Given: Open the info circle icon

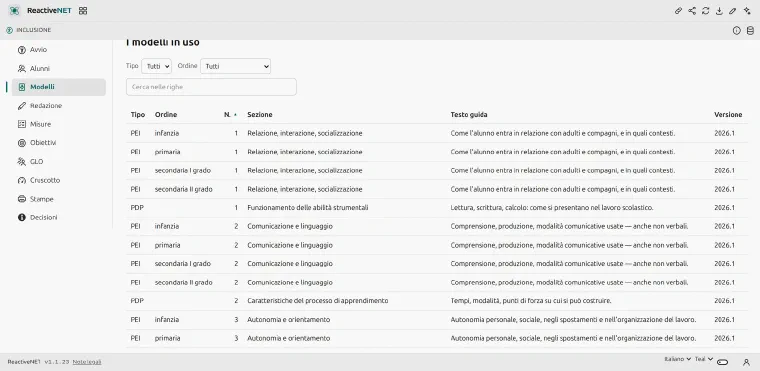Looking at the screenshot, I should pos(737,31).
